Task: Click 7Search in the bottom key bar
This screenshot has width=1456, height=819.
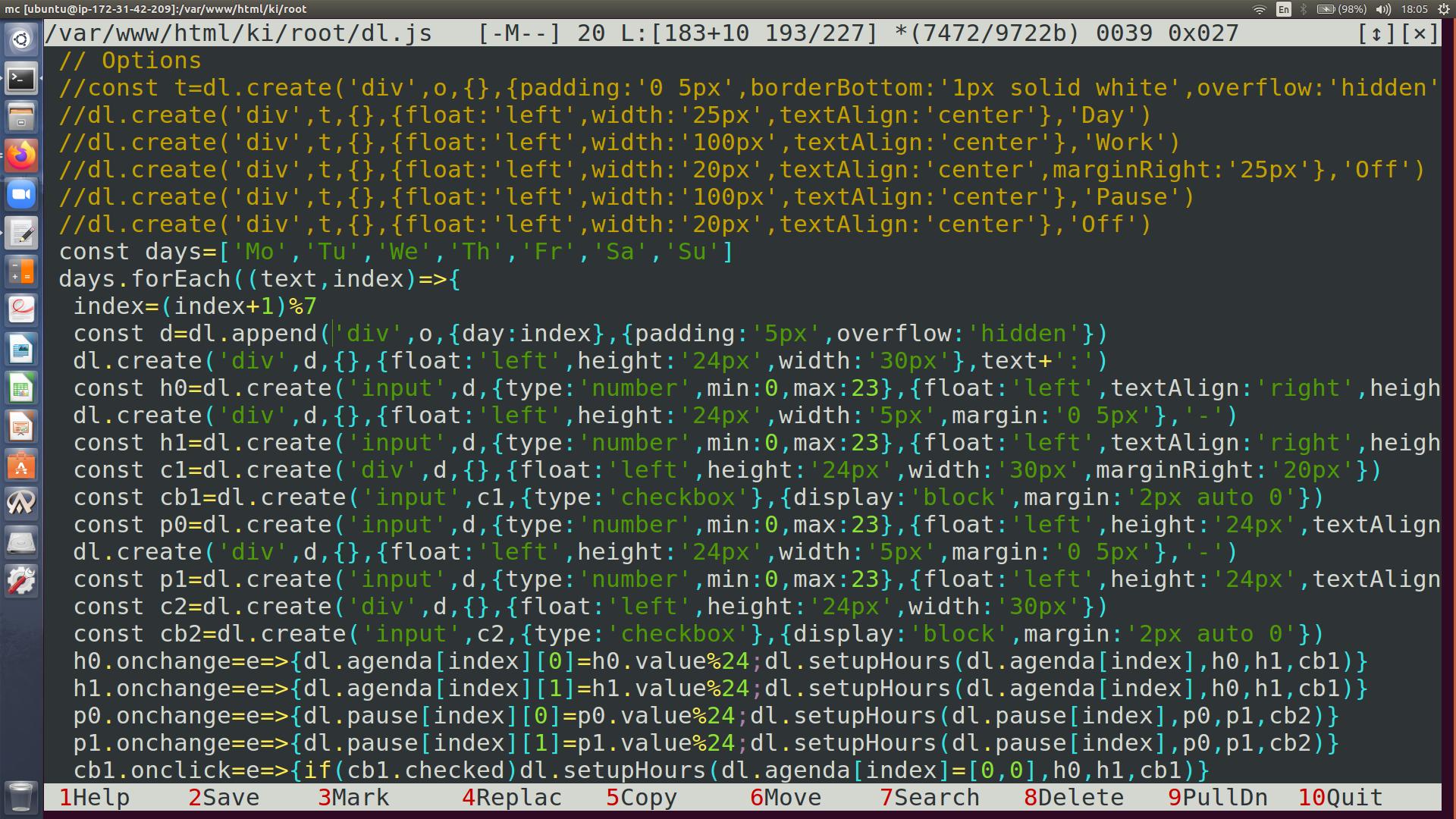Action: pos(930,798)
